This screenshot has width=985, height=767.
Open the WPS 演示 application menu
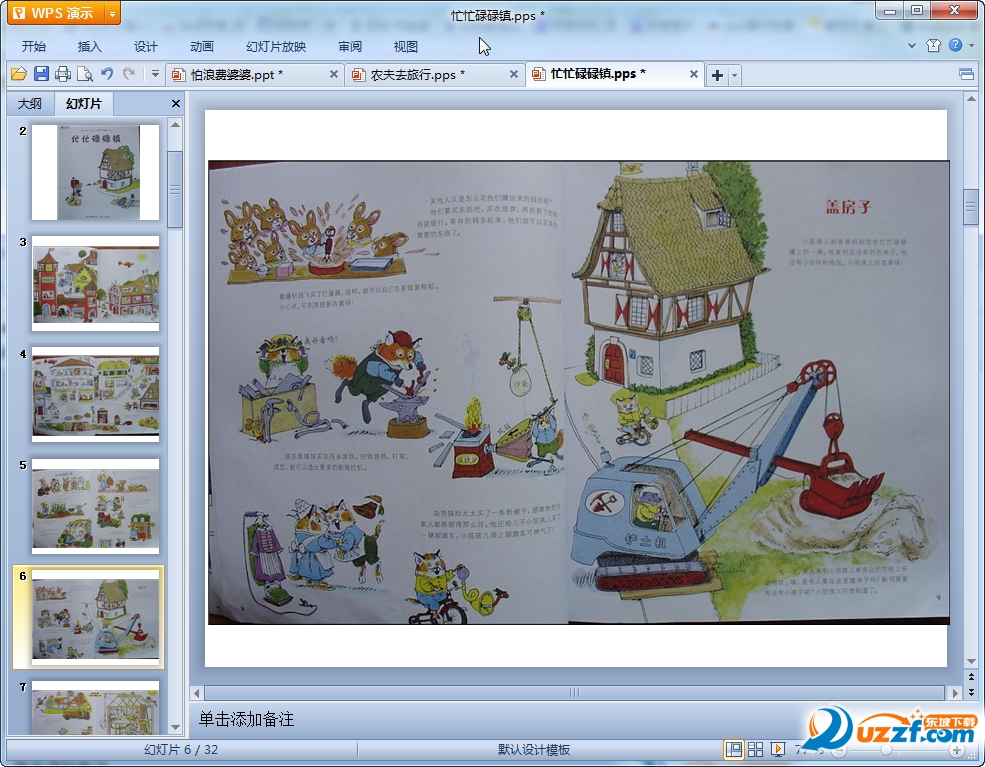[x=55, y=13]
